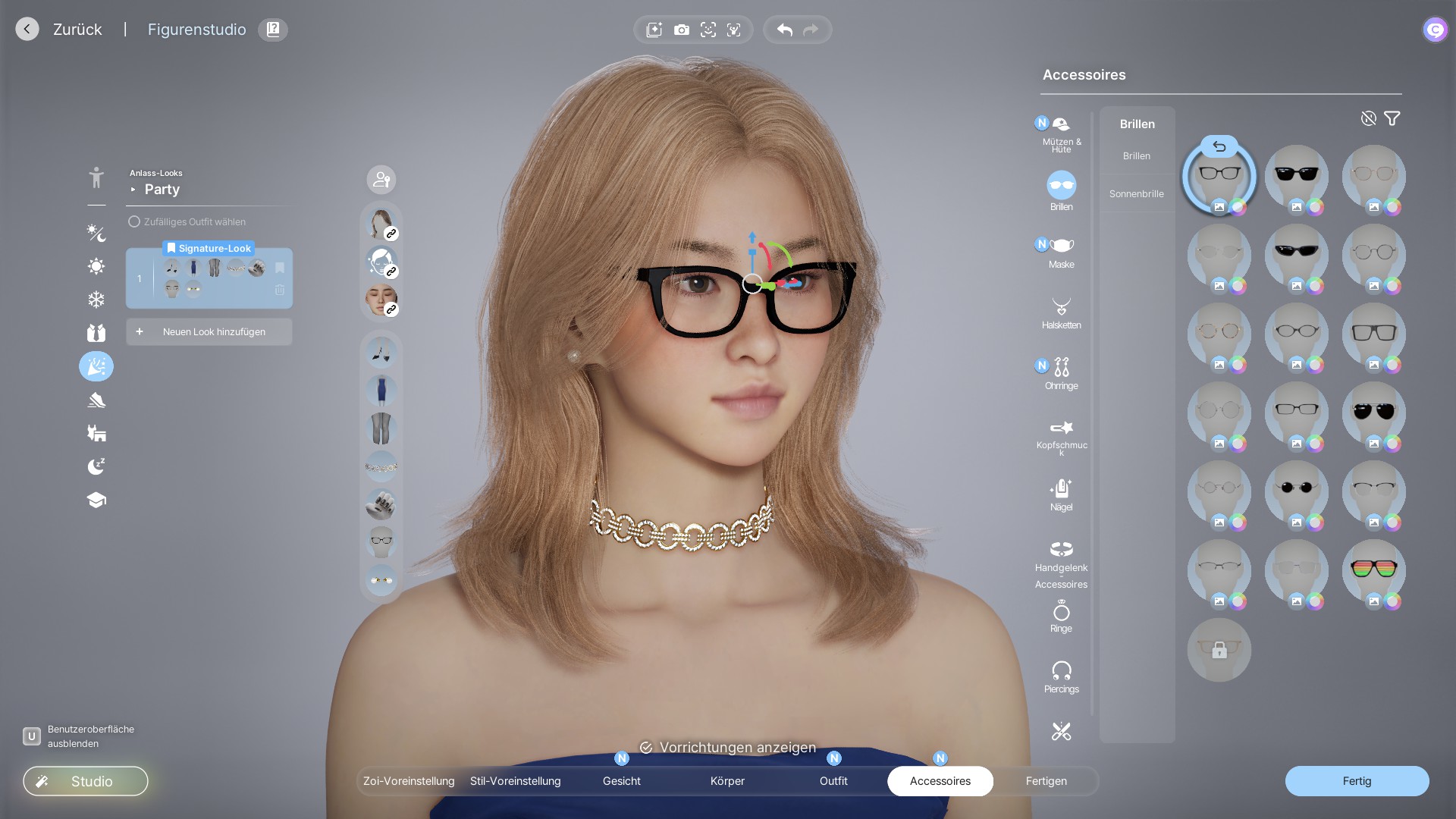Open color wheel on rainbow striped glasses

coord(1393,601)
